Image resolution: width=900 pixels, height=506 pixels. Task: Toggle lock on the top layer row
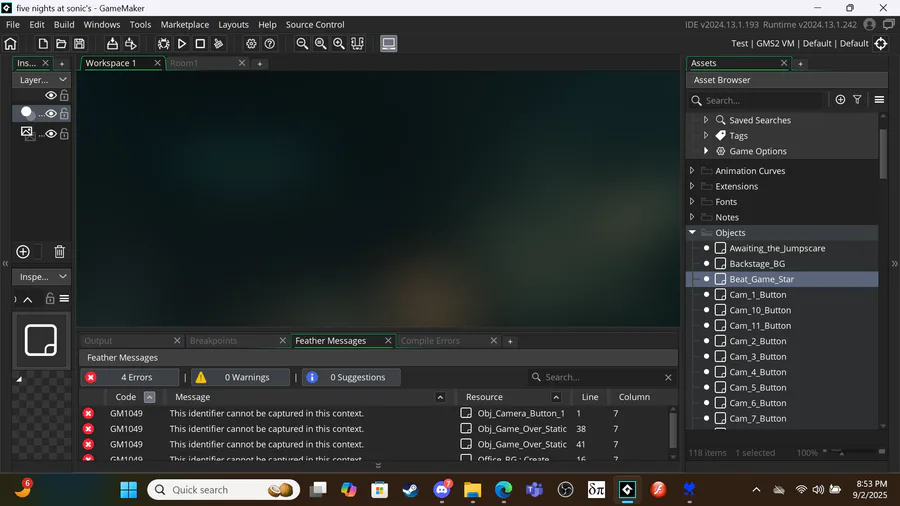click(64, 96)
